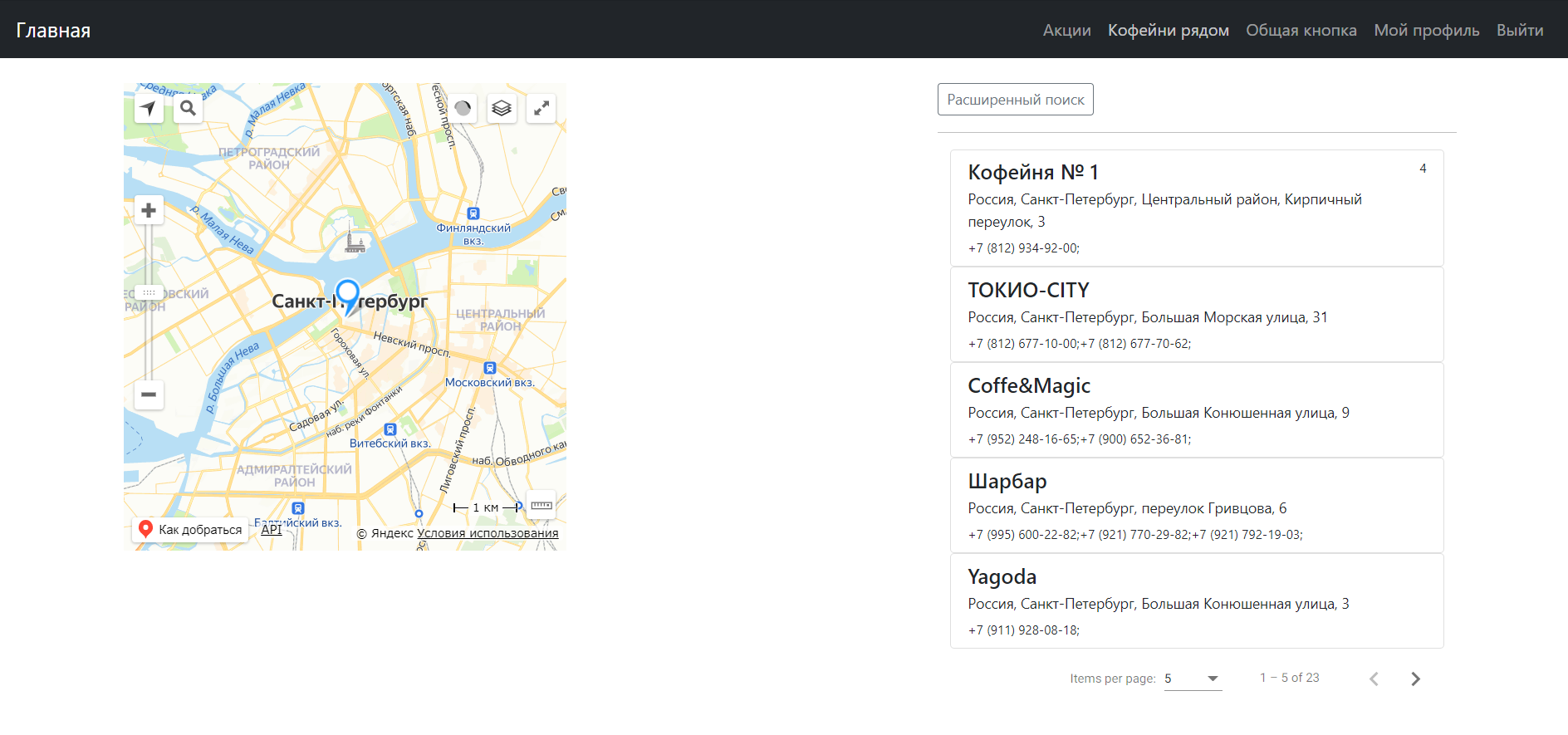Image resolution: width=1568 pixels, height=735 pixels.
Task: Open Items per page dropdown
Action: point(1193,679)
